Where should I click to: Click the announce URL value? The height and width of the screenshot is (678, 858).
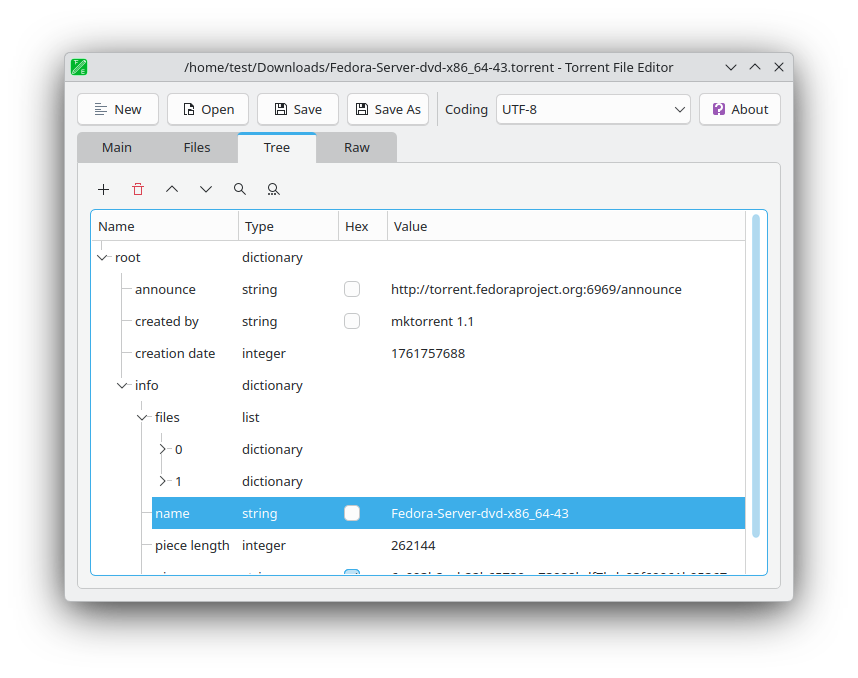pos(536,289)
